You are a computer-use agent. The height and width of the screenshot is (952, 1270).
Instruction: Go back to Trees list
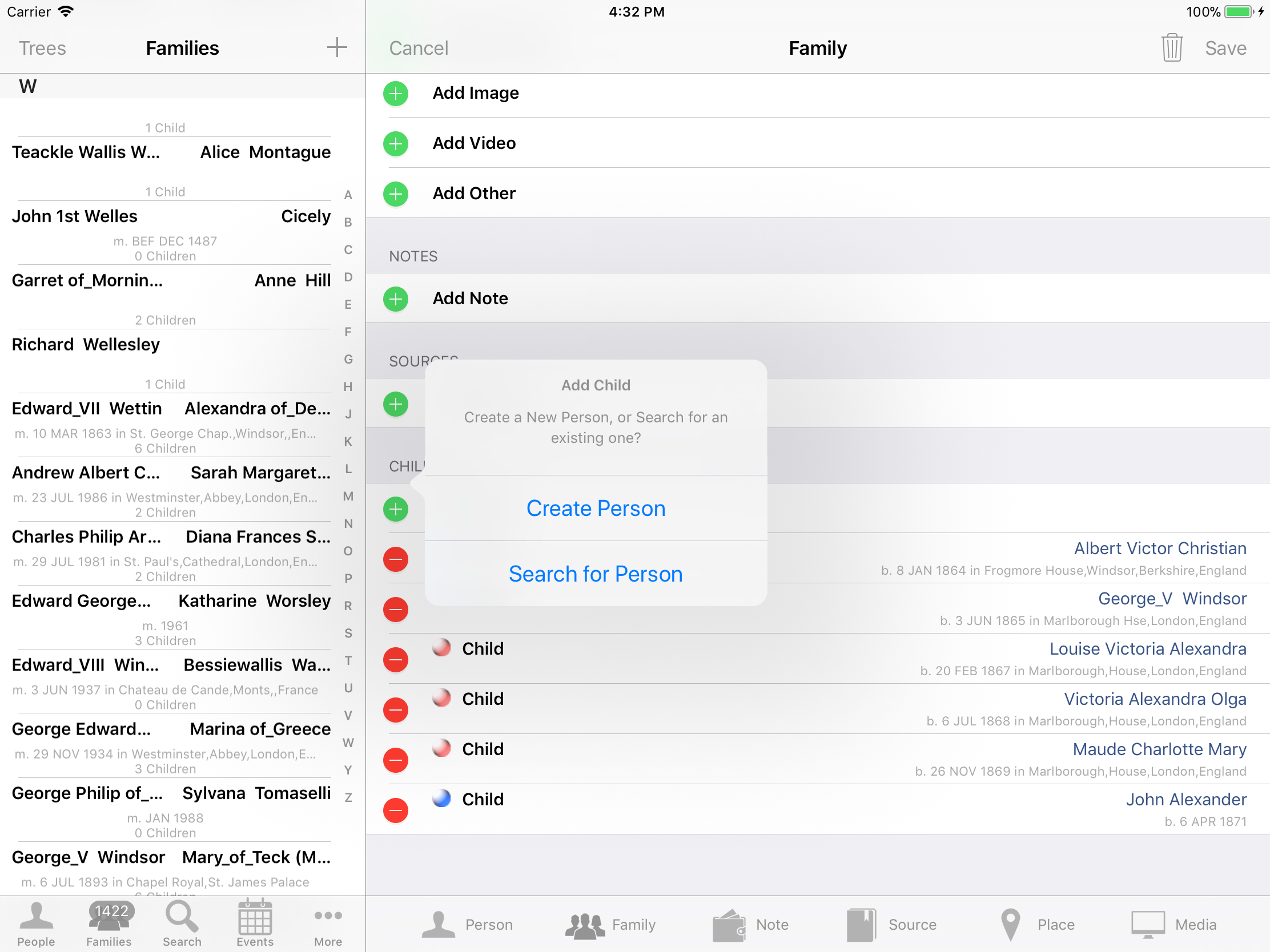tap(42, 48)
